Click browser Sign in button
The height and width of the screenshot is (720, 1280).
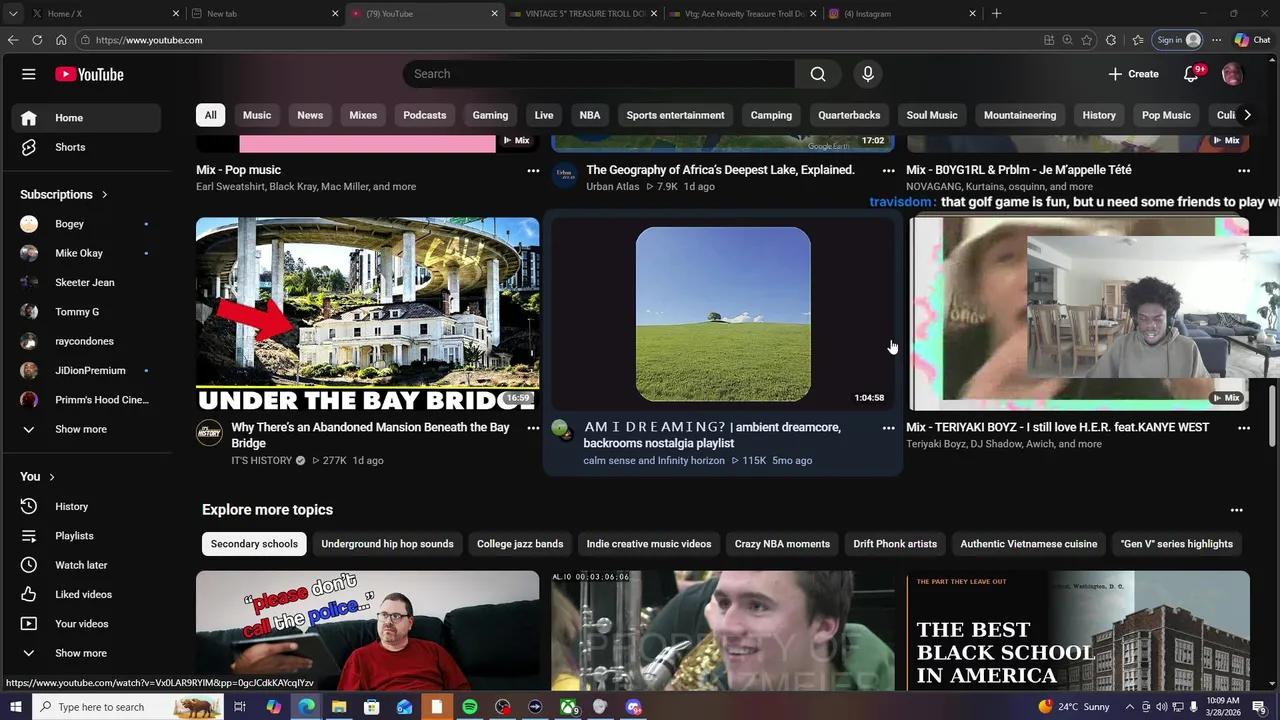(1177, 40)
